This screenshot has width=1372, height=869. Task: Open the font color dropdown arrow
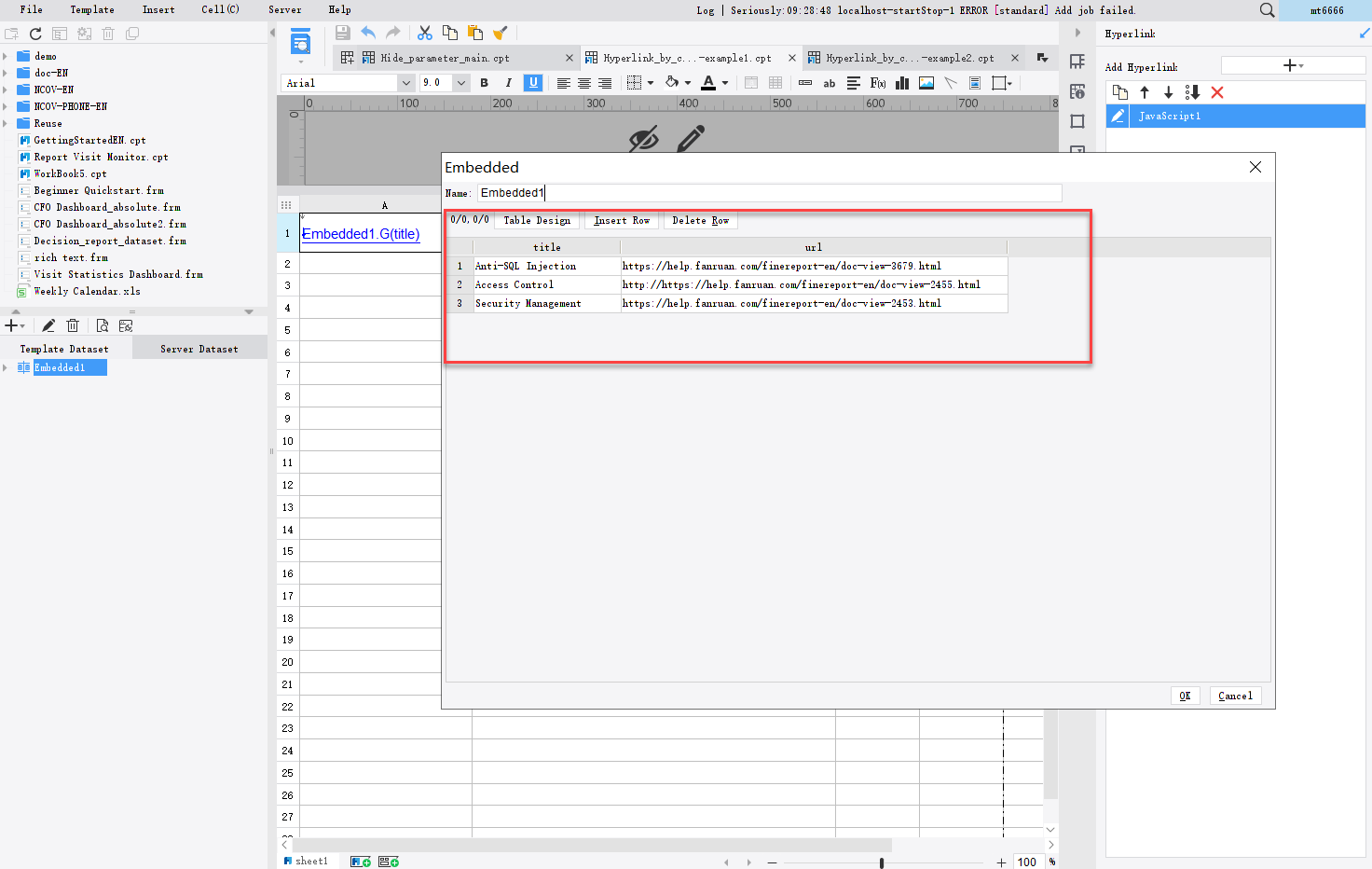[x=725, y=83]
